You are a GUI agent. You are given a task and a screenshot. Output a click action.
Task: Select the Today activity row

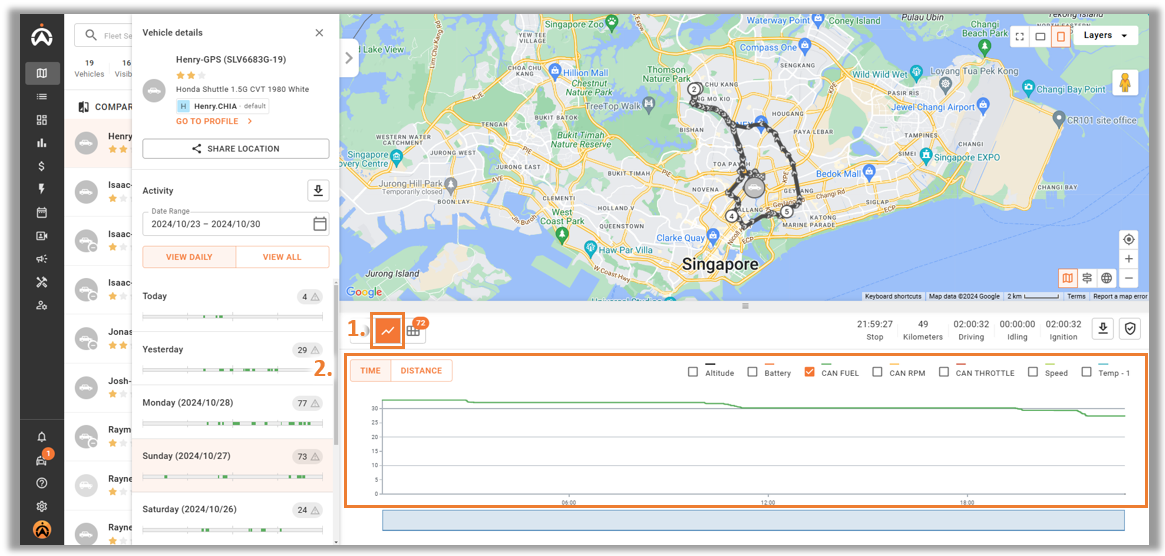tap(233, 306)
